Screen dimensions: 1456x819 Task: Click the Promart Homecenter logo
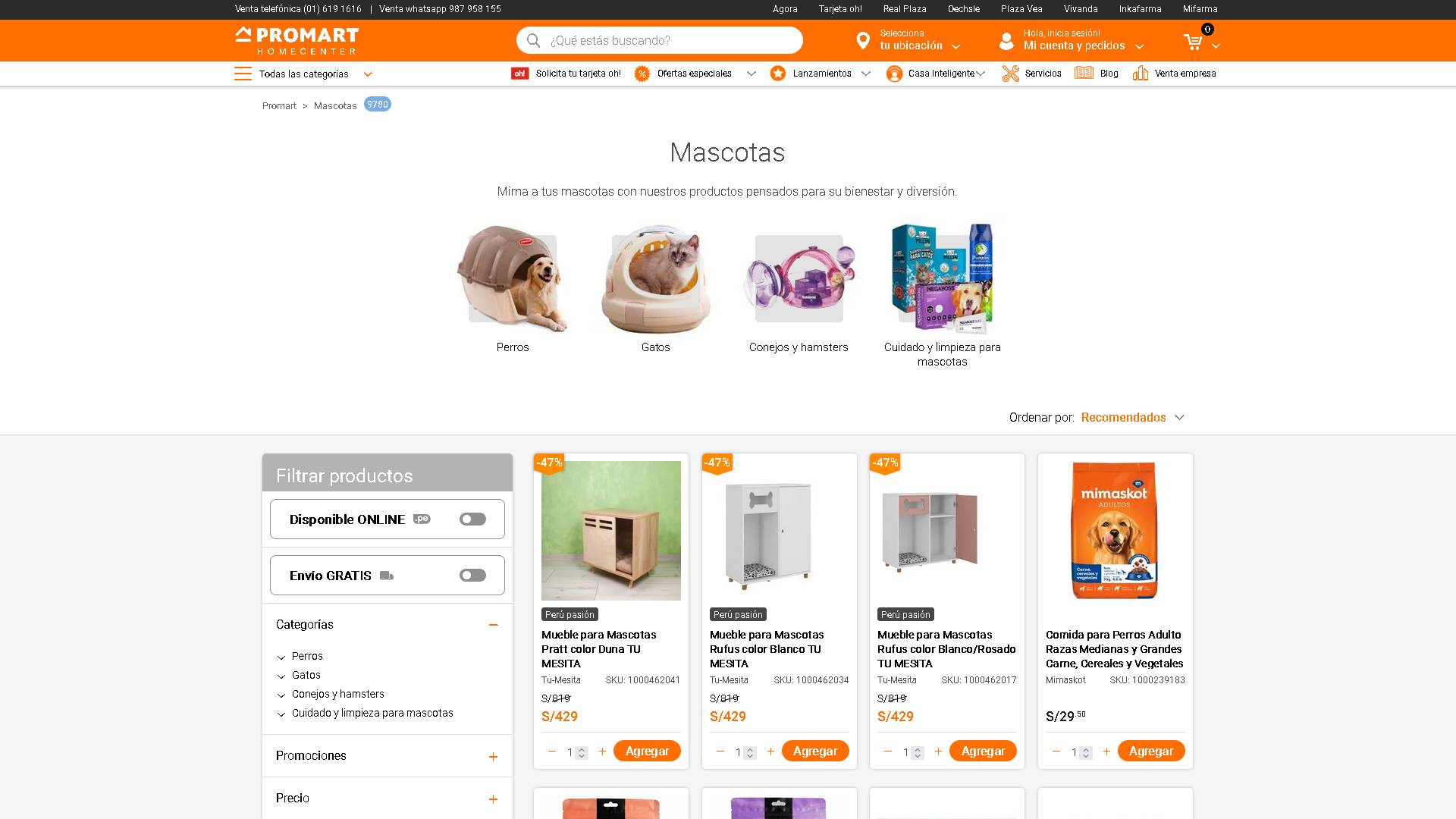click(297, 40)
